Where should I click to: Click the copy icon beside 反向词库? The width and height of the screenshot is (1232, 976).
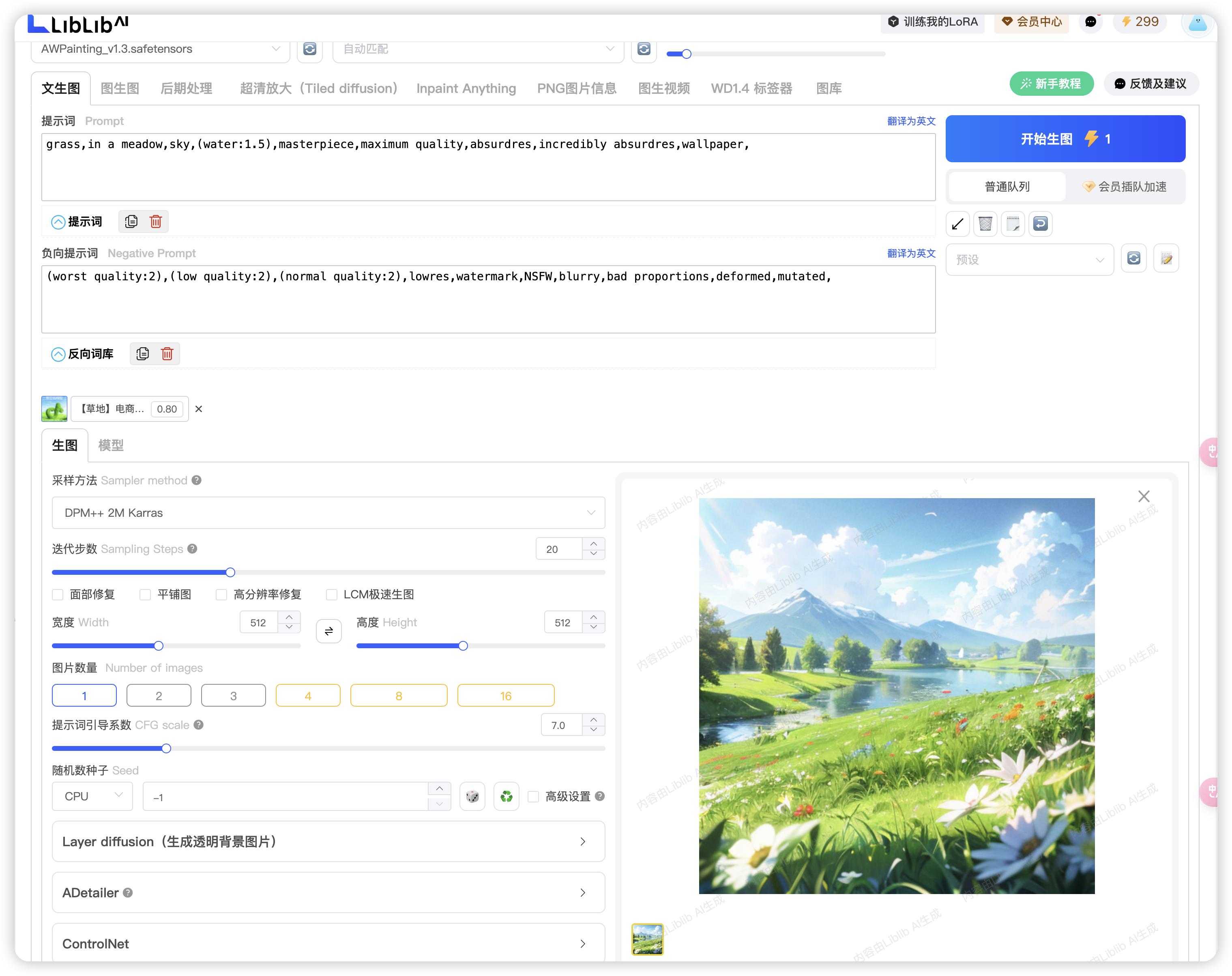pyautogui.click(x=142, y=354)
